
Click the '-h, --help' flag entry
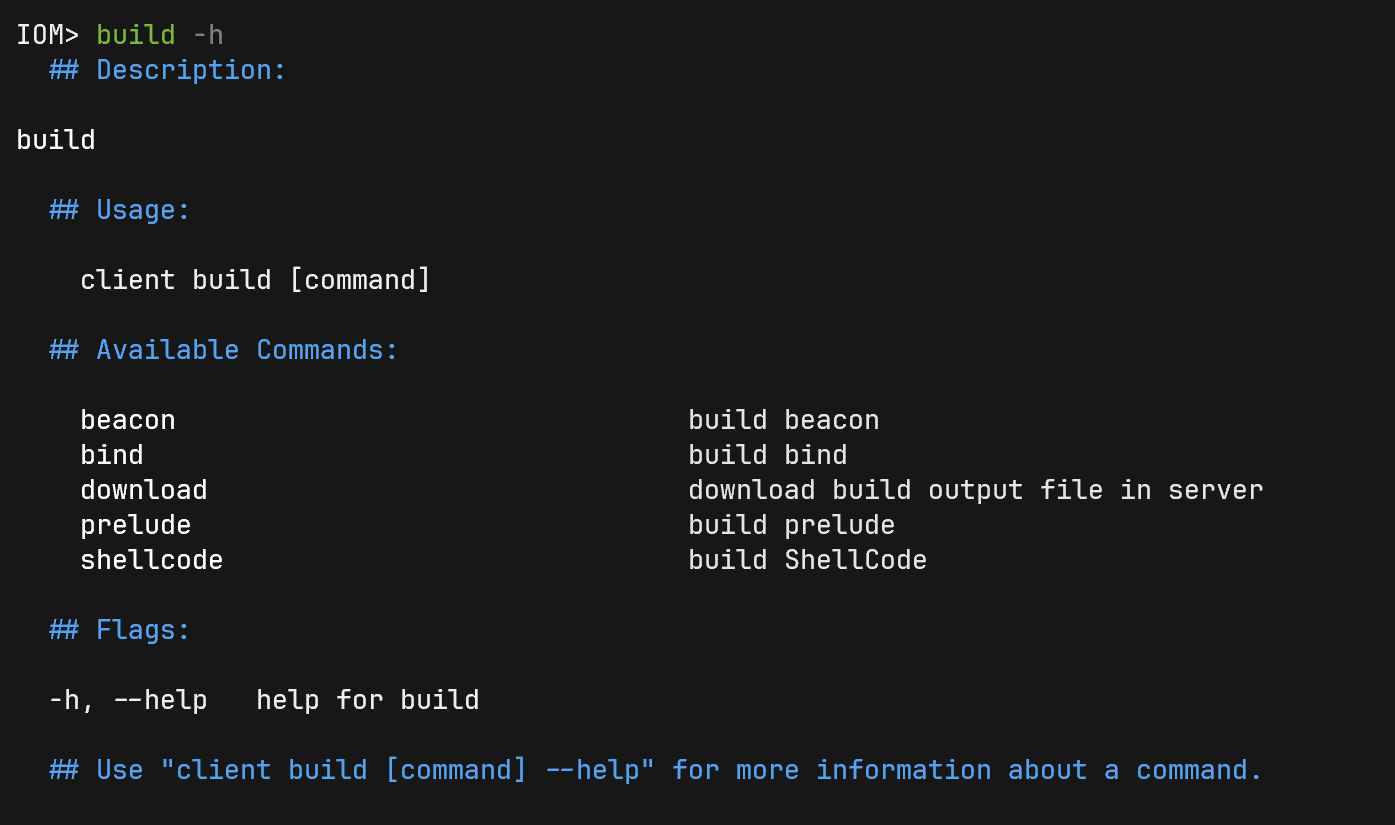pos(128,700)
